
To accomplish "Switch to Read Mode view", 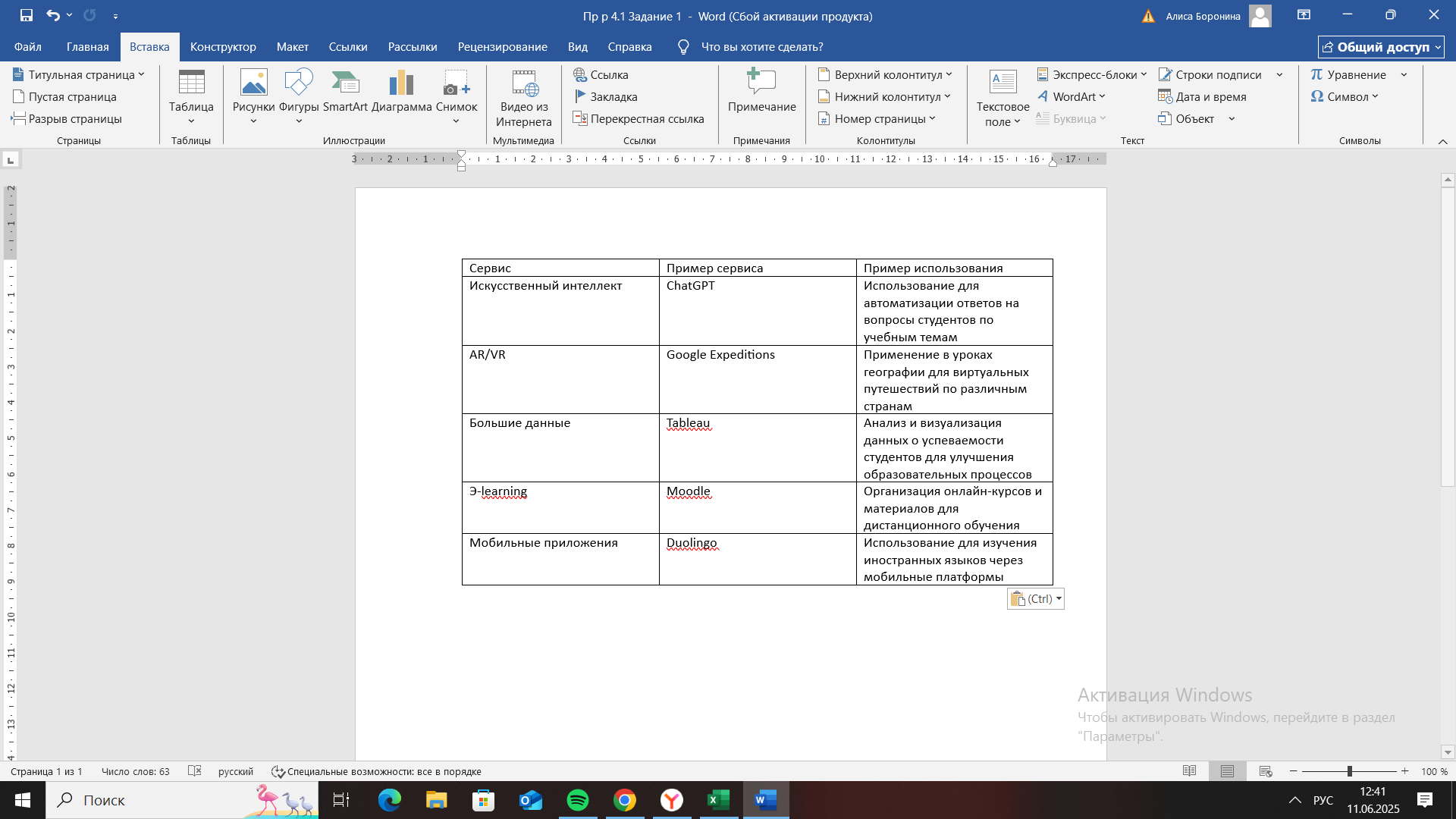I will [1189, 771].
